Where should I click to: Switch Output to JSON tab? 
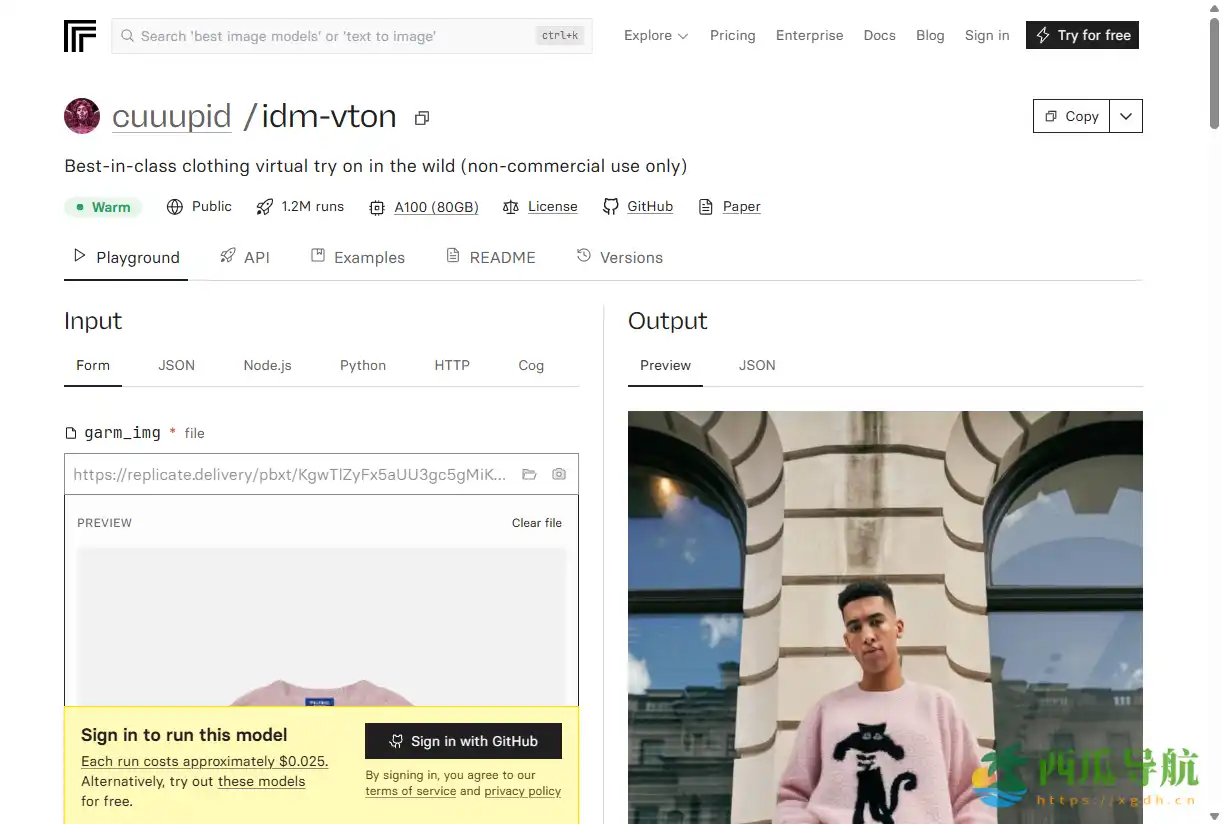point(757,365)
